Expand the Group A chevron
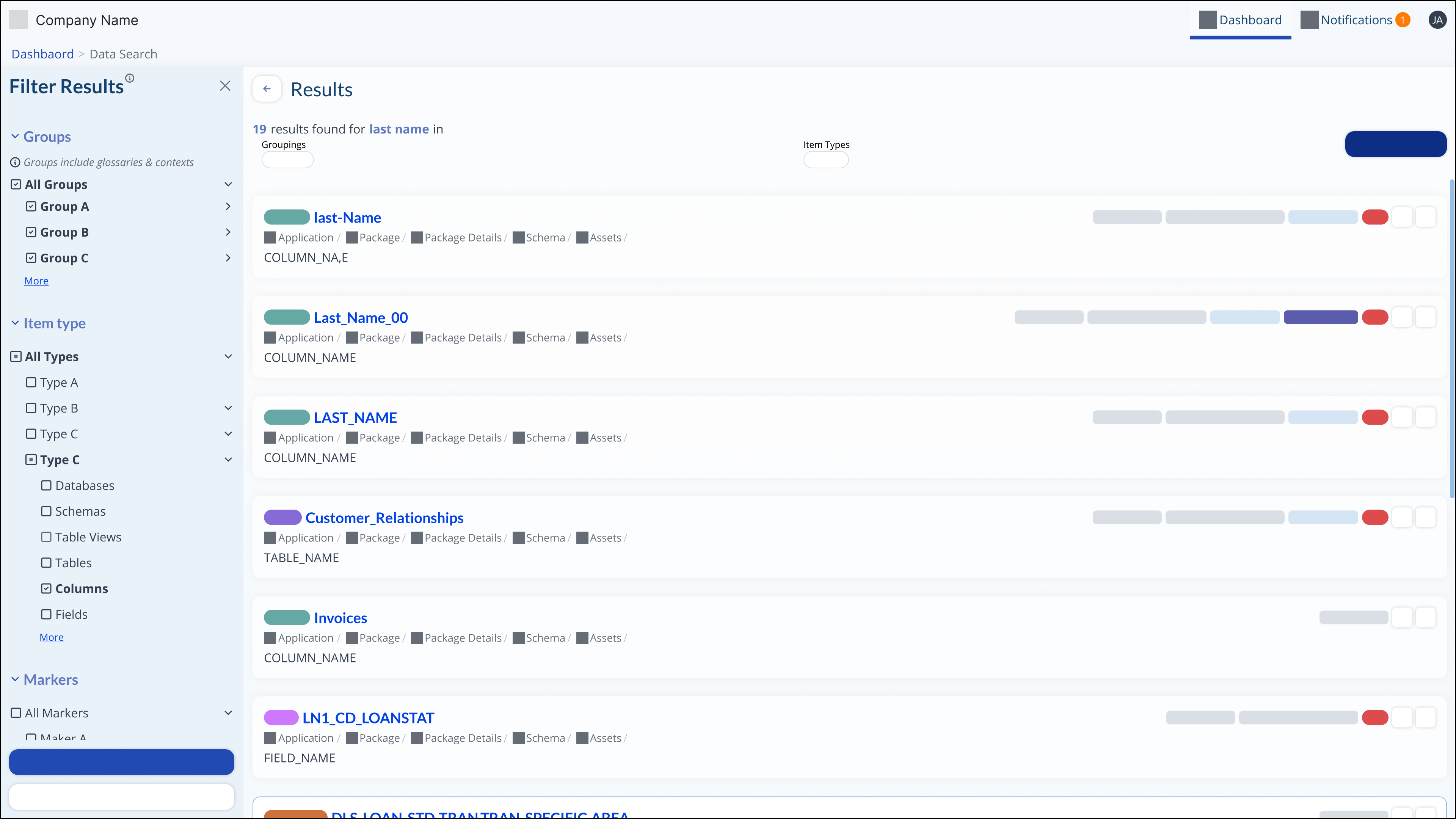 pyautogui.click(x=228, y=206)
